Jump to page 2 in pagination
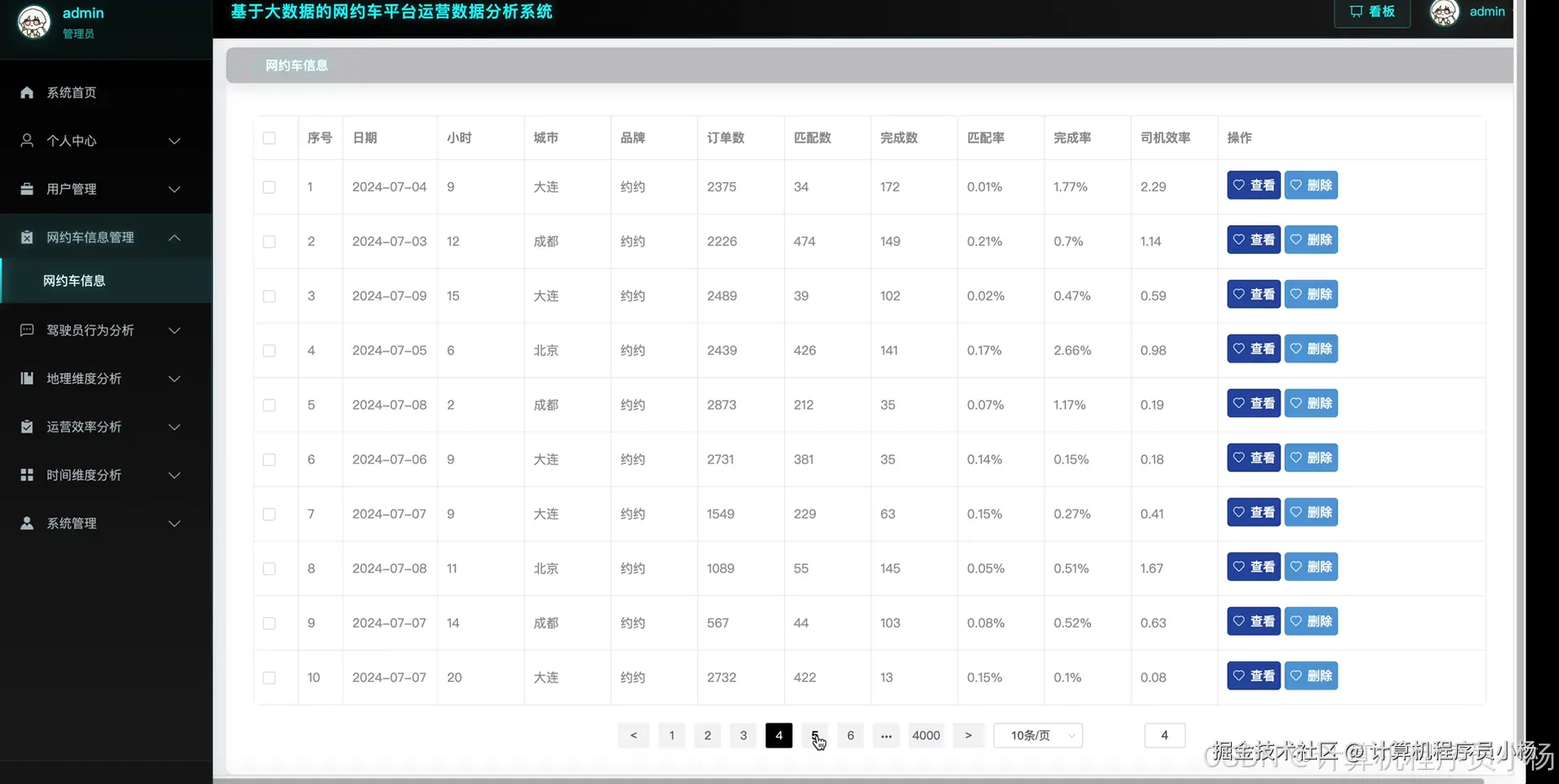Image resolution: width=1559 pixels, height=784 pixels. [707, 735]
